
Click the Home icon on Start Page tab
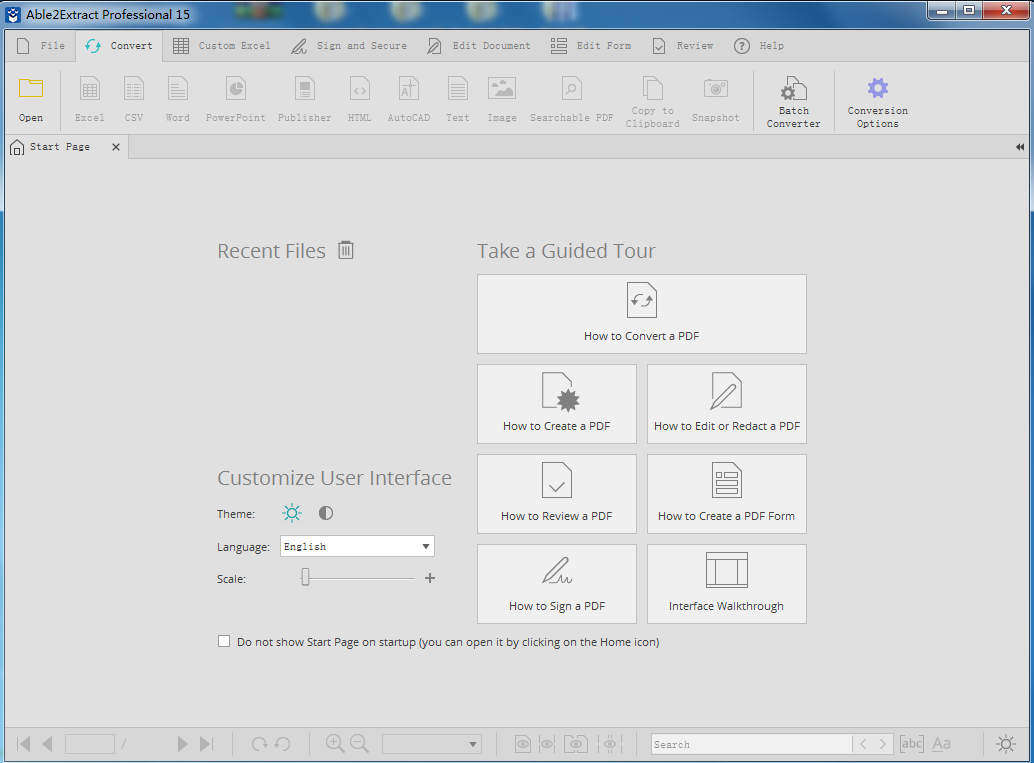point(17,147)
